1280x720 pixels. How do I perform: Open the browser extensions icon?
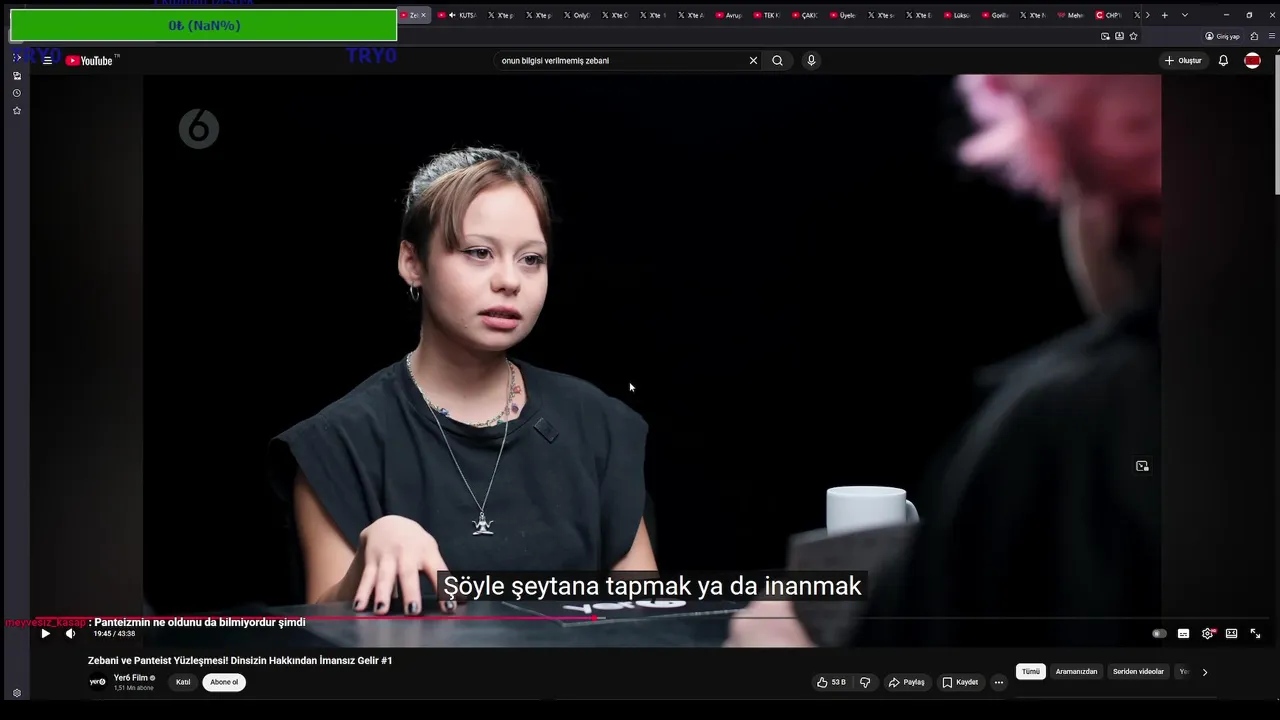pos(1254,36)
